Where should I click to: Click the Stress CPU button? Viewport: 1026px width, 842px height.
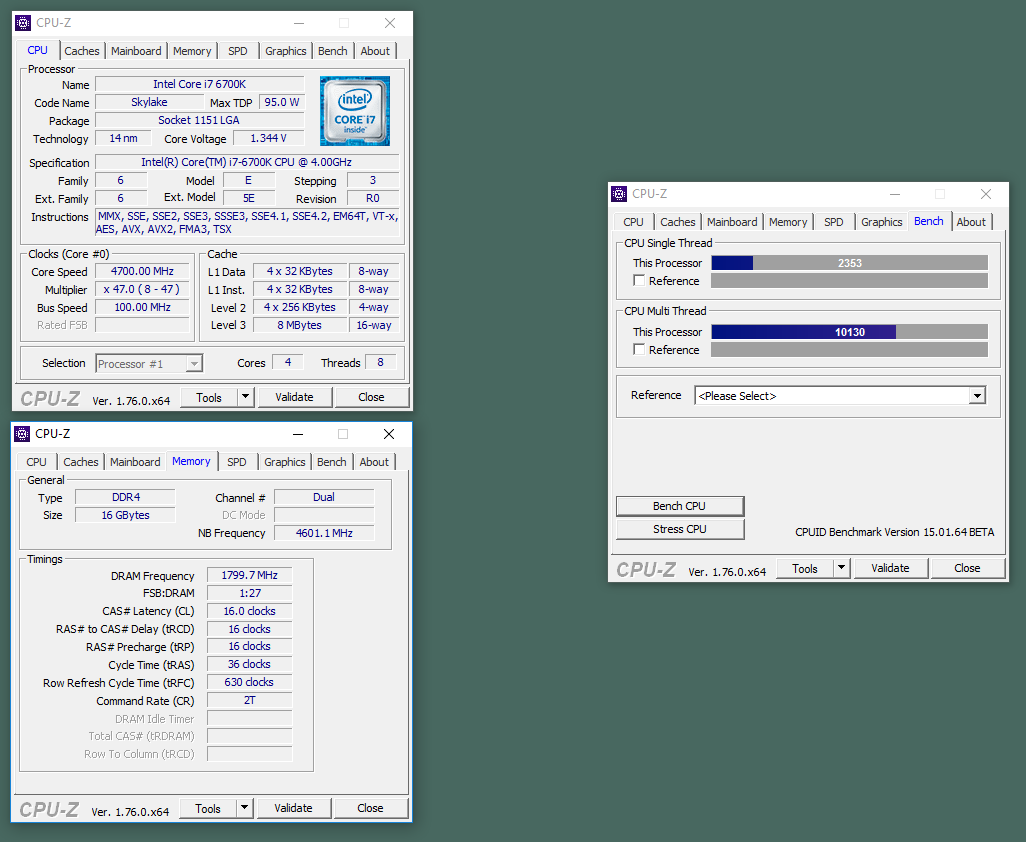click(680, 529)
